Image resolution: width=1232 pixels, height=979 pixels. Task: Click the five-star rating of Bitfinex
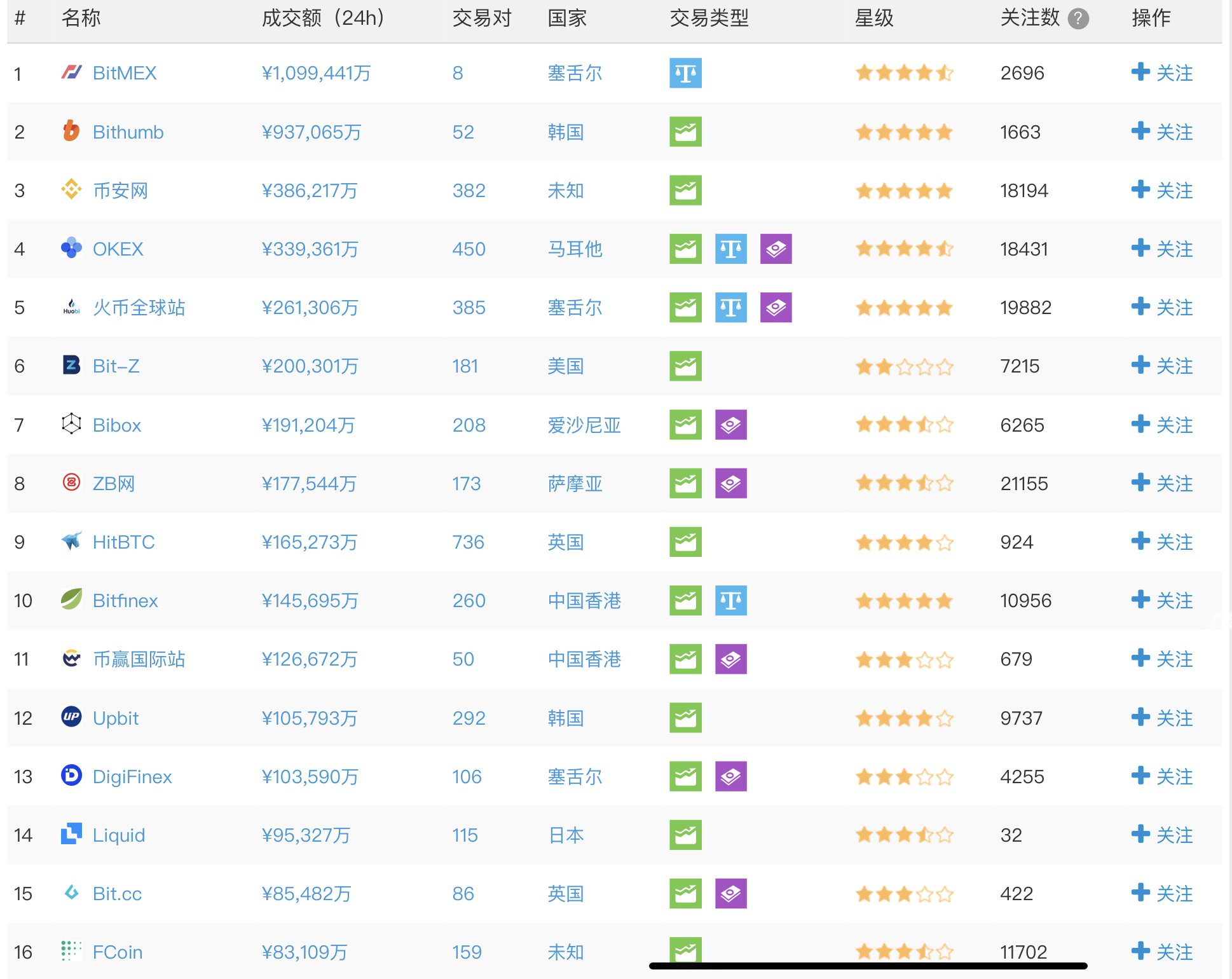tap(904, 601)
